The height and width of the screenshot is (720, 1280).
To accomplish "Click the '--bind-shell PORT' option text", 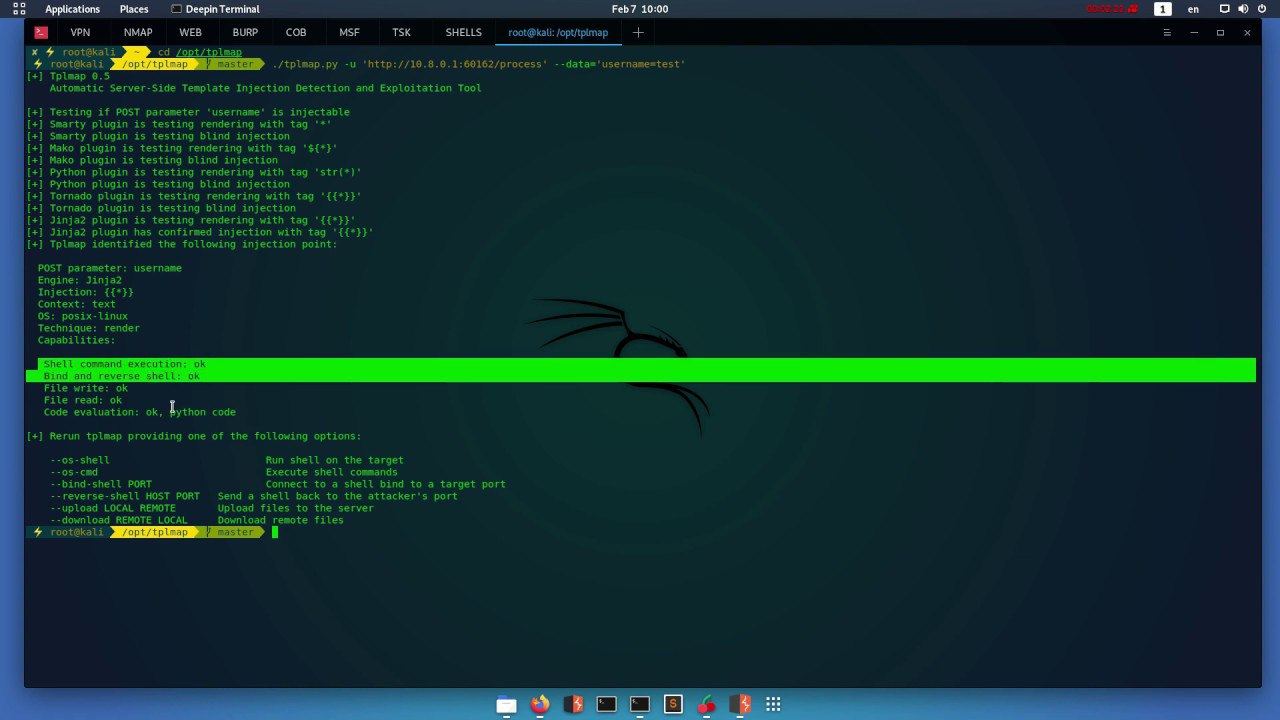I will [x=101, y=484].
